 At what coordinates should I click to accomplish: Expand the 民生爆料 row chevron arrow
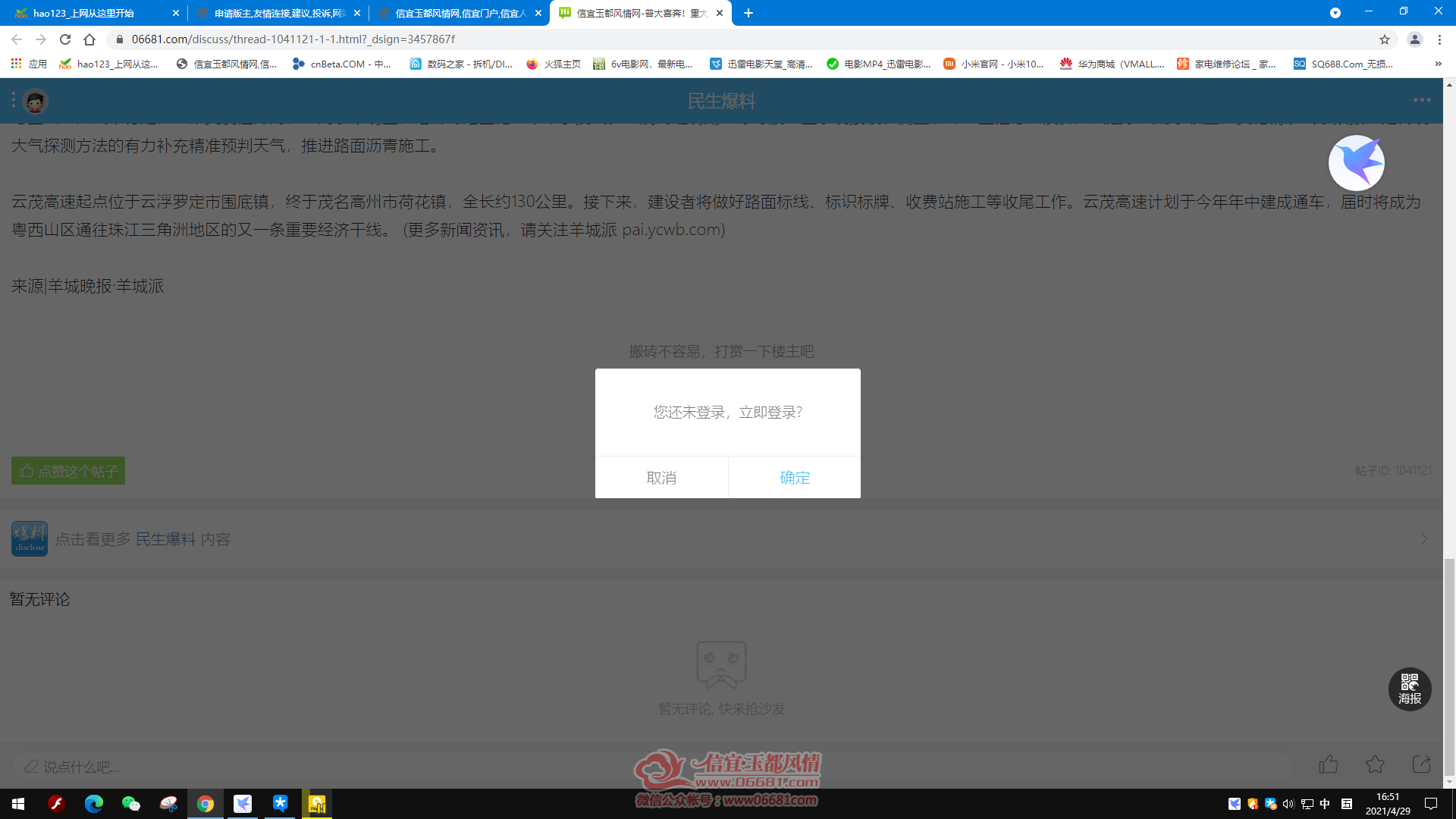1423,539
